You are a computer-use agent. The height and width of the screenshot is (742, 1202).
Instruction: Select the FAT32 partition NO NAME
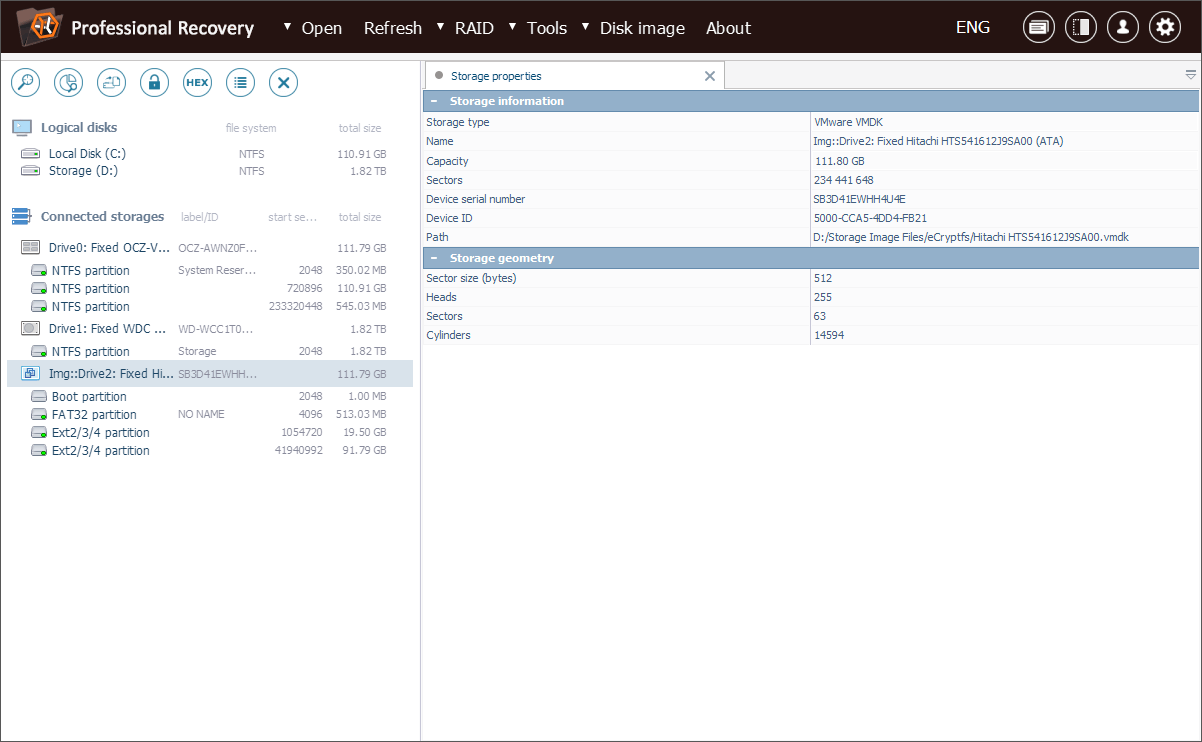[x=210, y=415]
